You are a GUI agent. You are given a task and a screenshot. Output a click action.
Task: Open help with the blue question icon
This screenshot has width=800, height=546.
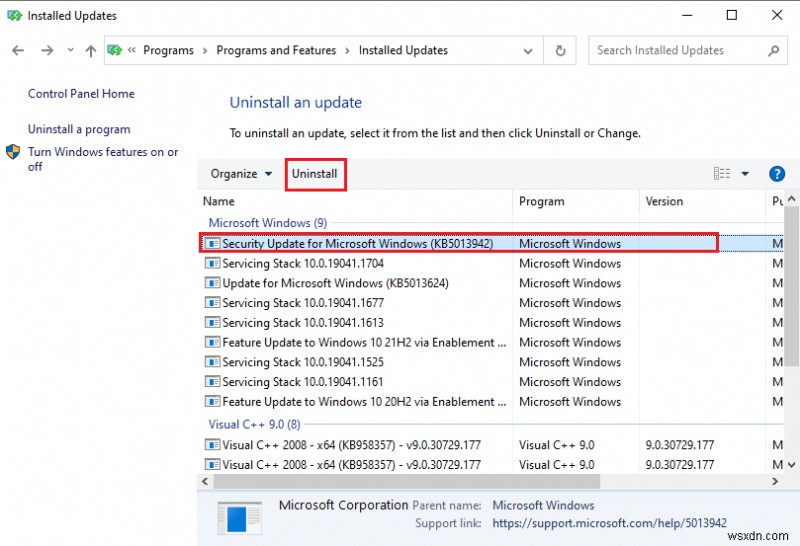777,173
